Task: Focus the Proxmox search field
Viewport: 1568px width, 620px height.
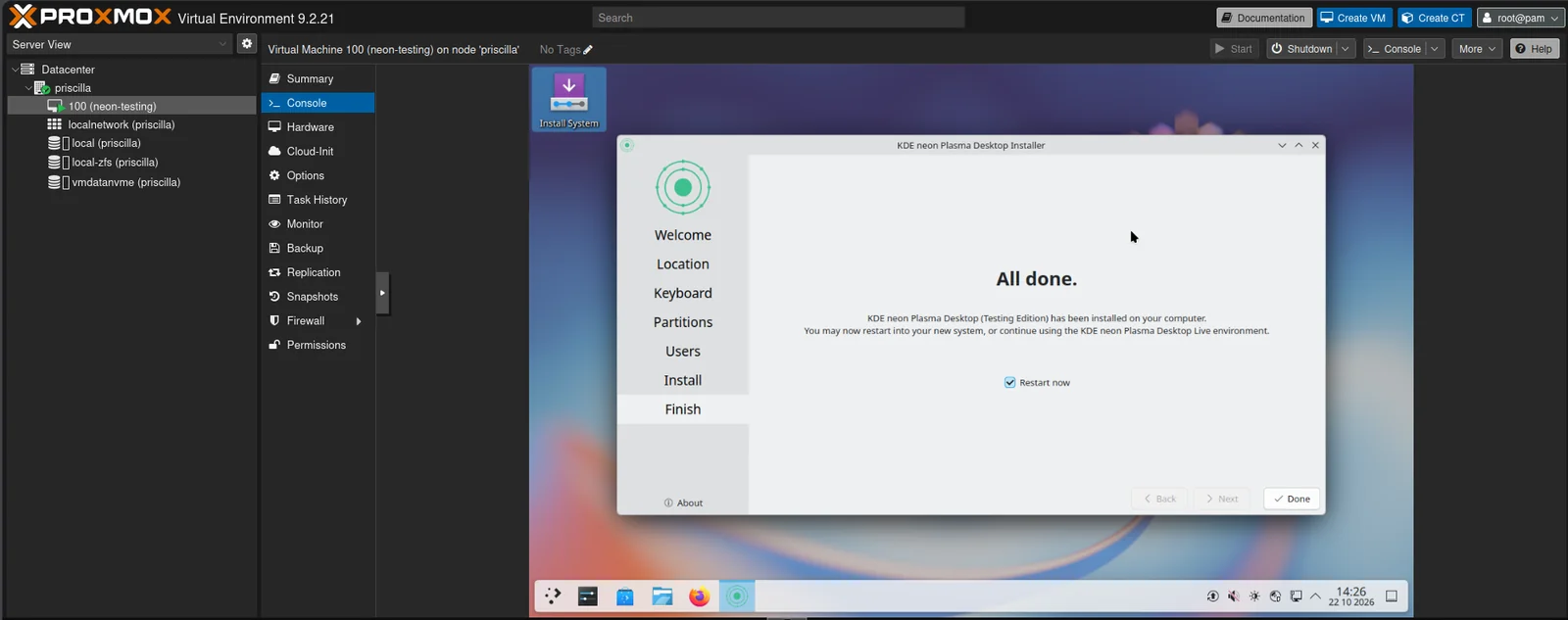Action: [778, 18]
